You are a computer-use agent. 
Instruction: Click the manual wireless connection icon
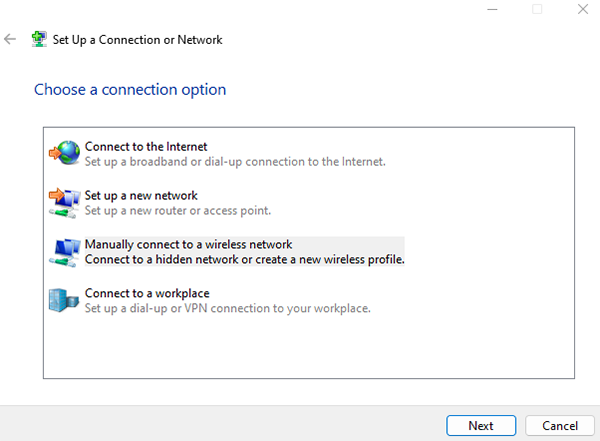[64, 251]
